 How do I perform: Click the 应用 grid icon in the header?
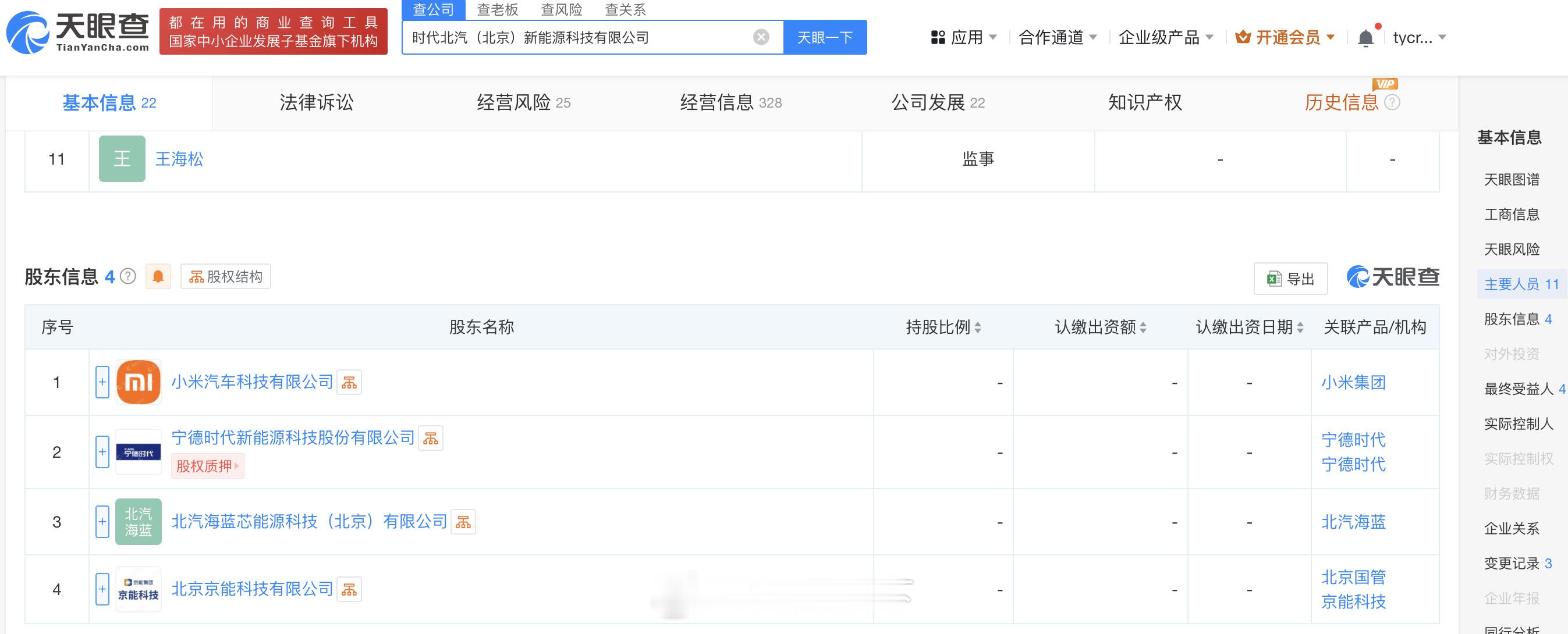tap(938, 38)
